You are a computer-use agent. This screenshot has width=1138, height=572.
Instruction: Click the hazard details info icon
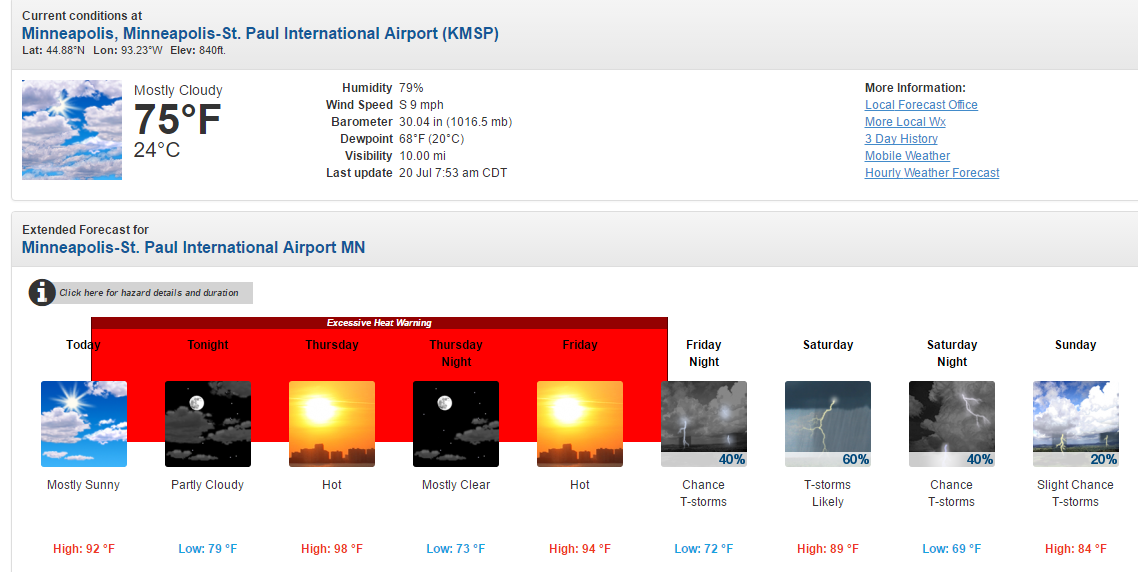pos(42,293)
